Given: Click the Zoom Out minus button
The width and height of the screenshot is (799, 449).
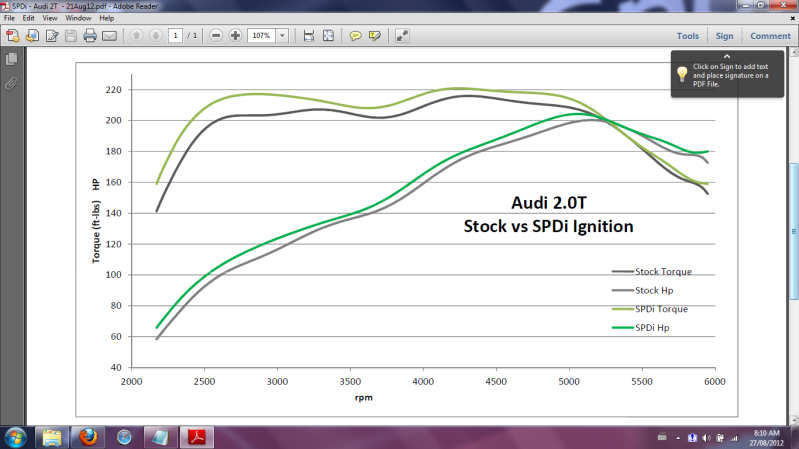Looking at the screenshot, I should pos(216,36).
